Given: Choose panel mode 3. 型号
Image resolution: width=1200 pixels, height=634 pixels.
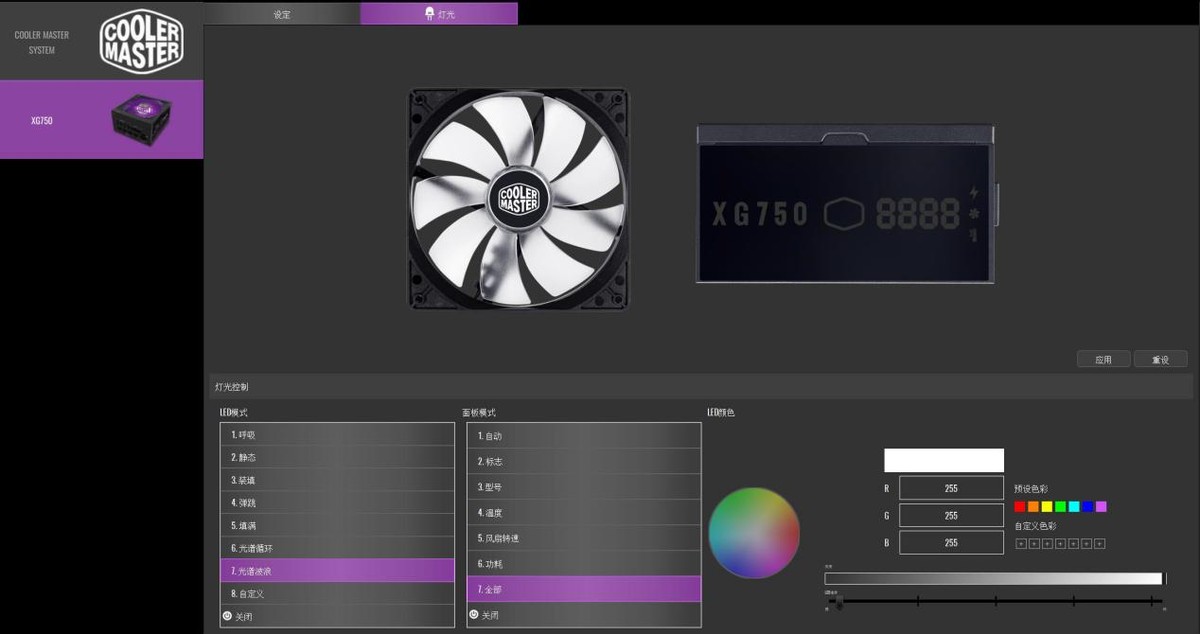Looking at the screenshot, I should pyautogui.click(x=584, y=487).
